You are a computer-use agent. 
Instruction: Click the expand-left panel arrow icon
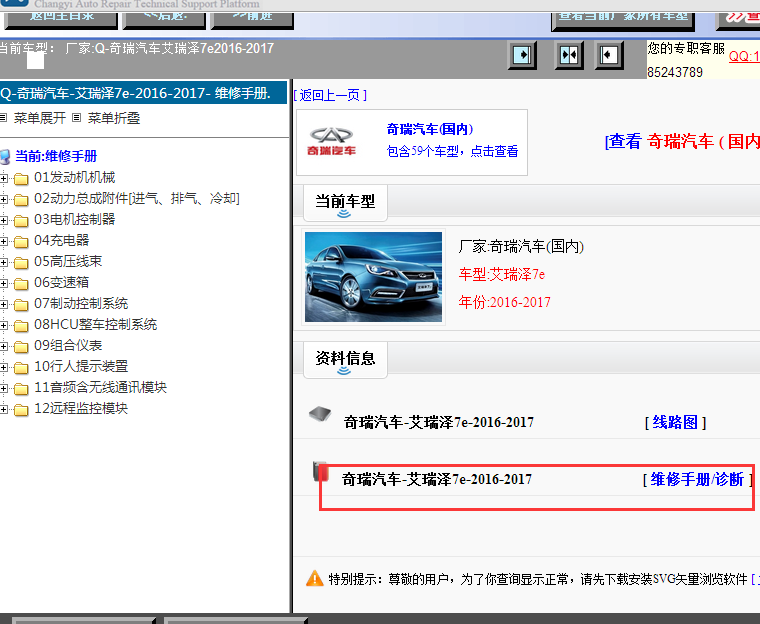(x=609, y=55)
